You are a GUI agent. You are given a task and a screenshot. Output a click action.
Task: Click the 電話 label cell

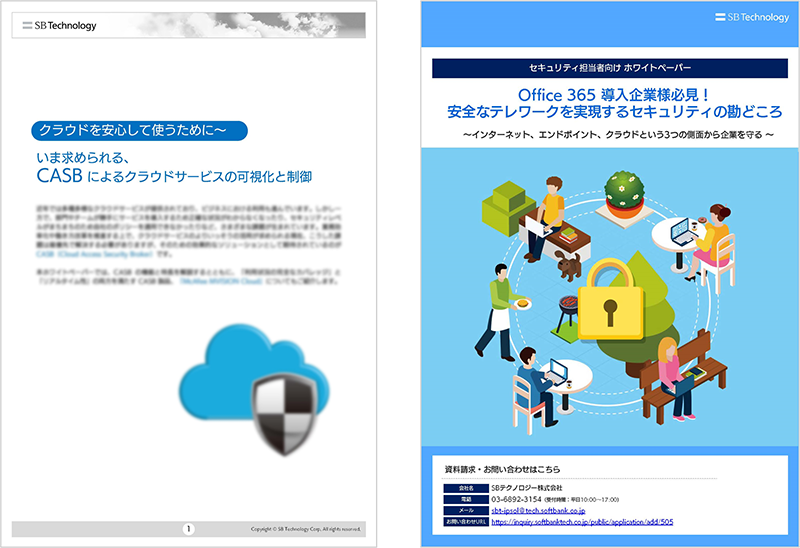point(466,500)
